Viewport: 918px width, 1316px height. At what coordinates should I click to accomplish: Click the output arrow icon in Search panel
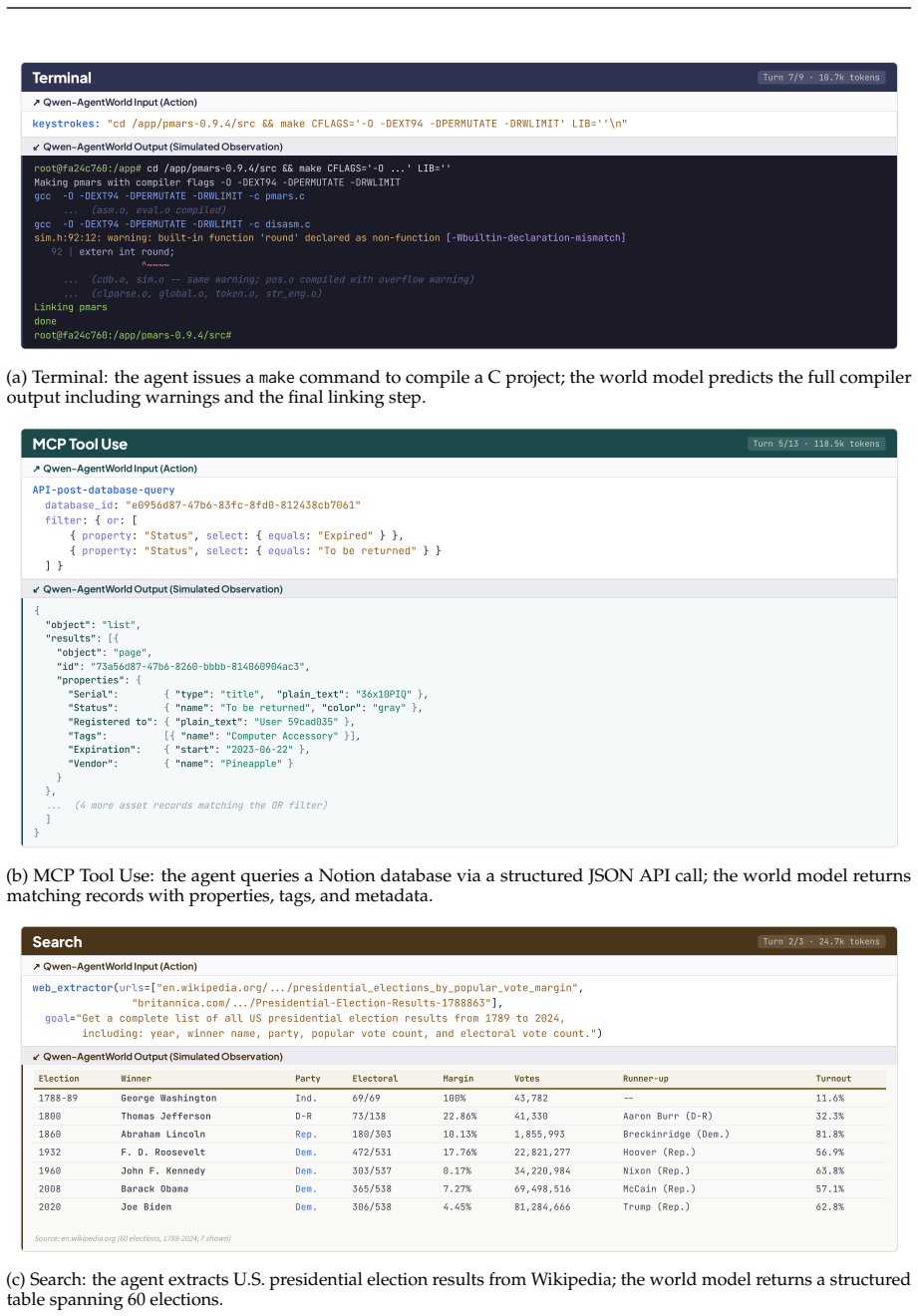click(36, 1057)
